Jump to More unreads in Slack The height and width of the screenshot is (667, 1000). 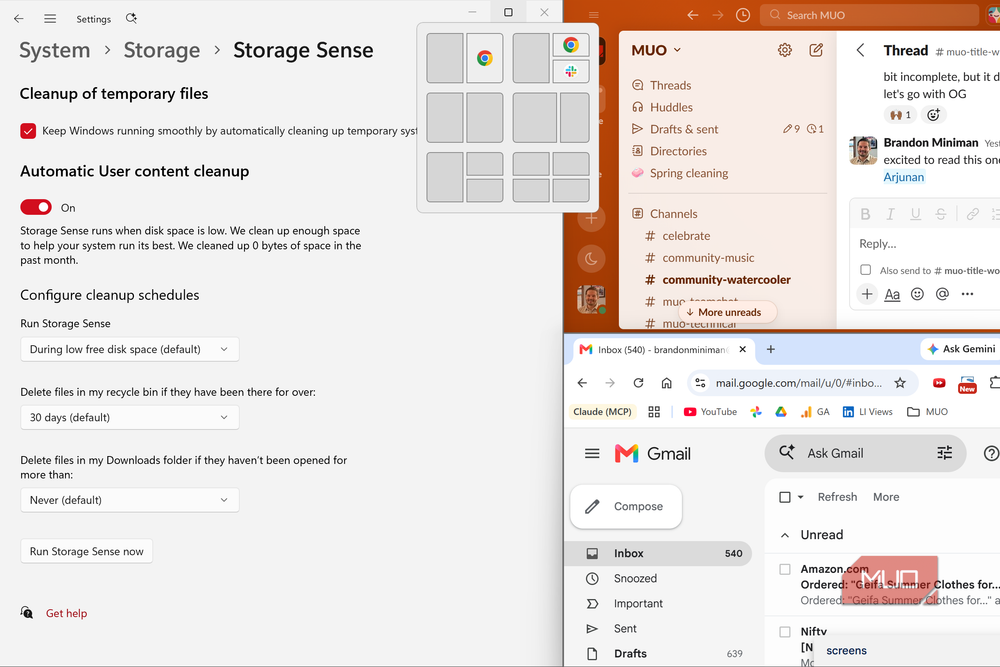[x=728, y=312]
